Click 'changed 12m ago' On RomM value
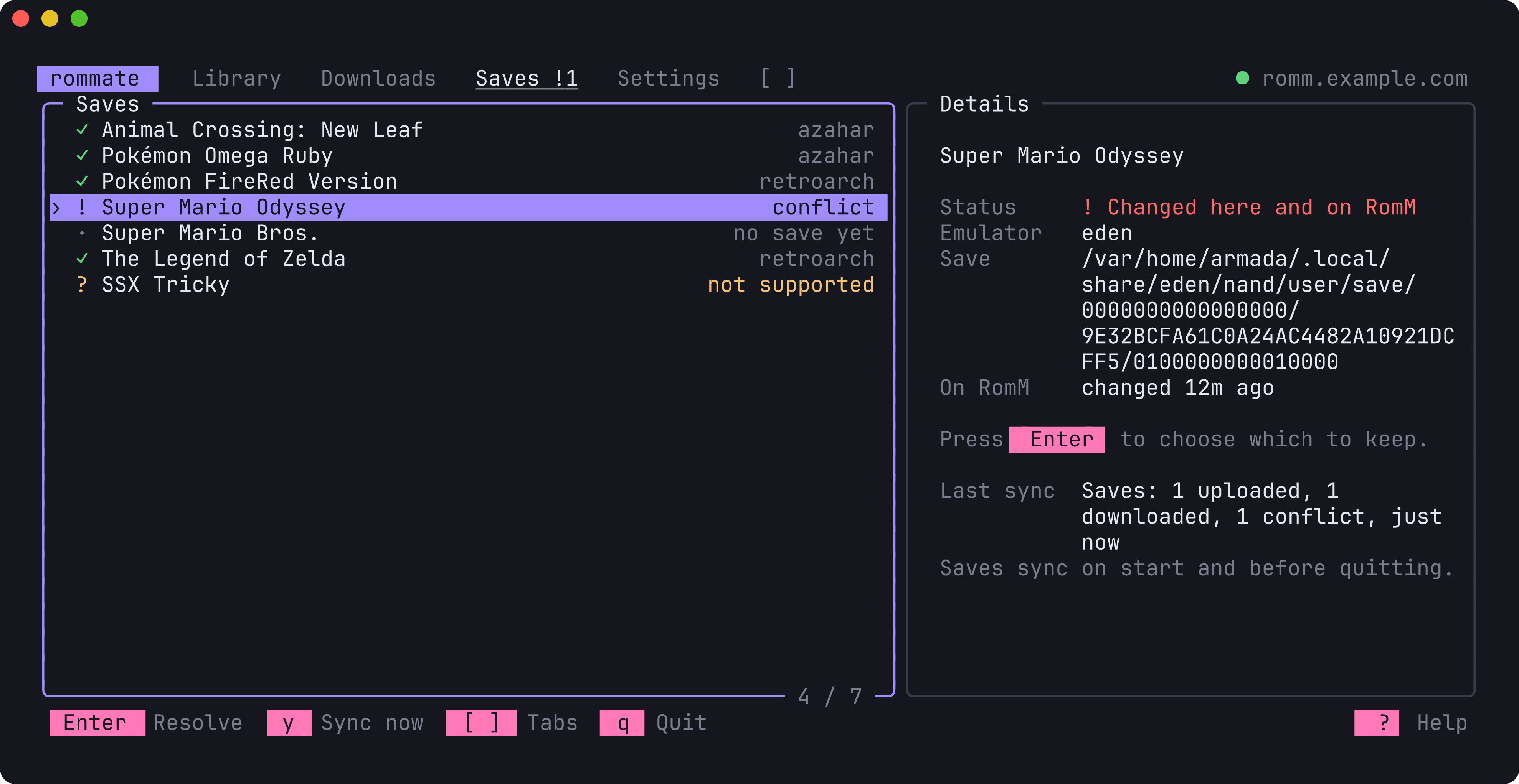Screen dimensions: 1519x784 pos(1177,388)
